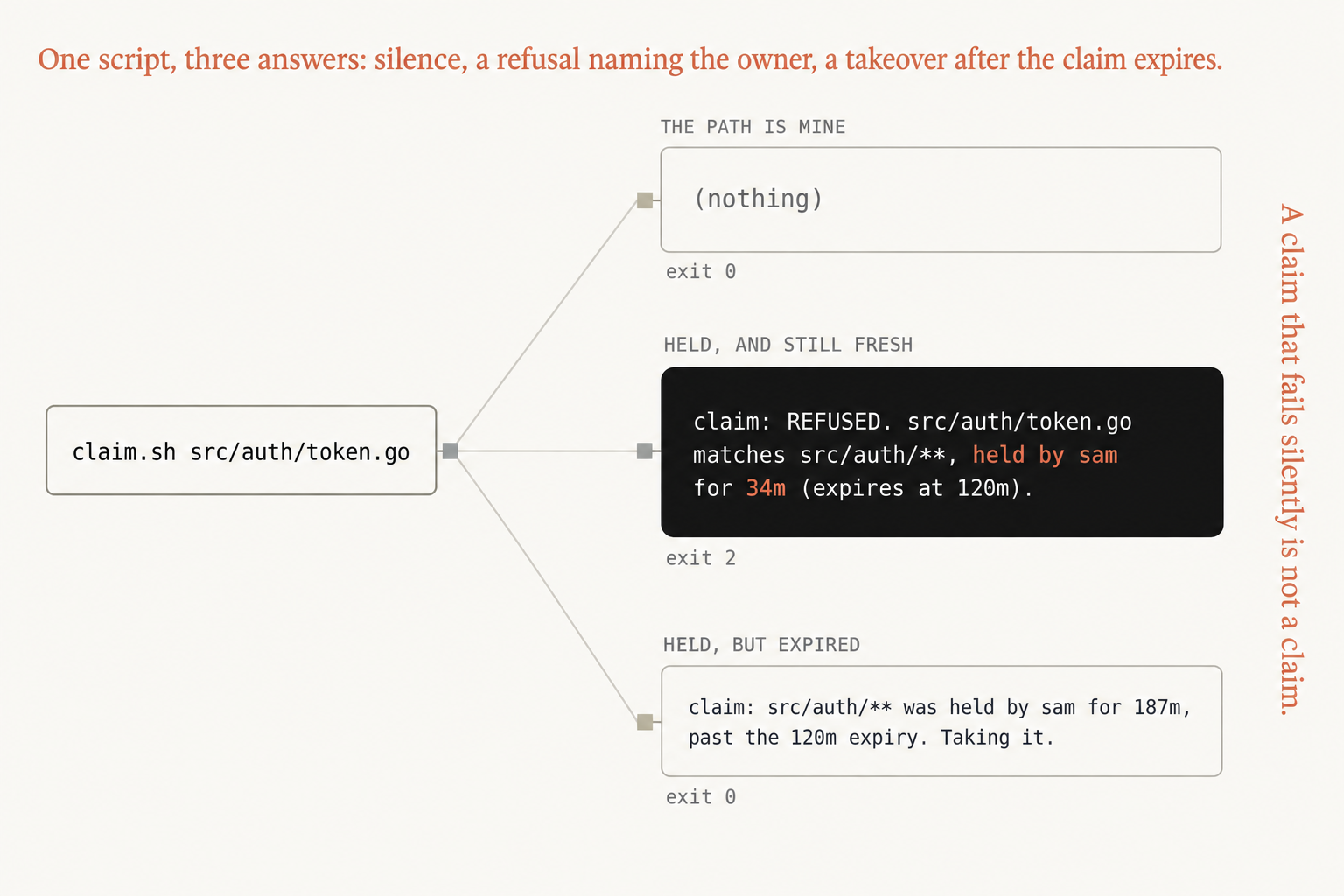Screen dimensions: 1344x896
Task: Click the orange 'held by sam' text
Action: coord(1045,455)
